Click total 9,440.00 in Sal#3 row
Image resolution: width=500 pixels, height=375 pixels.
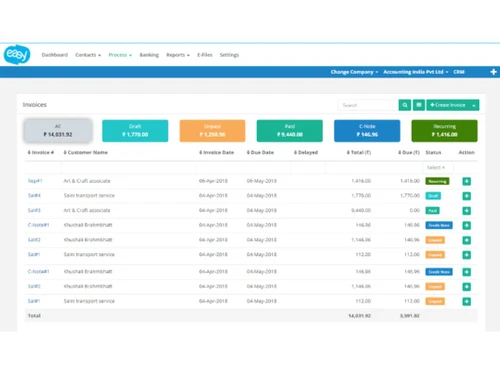361,210
